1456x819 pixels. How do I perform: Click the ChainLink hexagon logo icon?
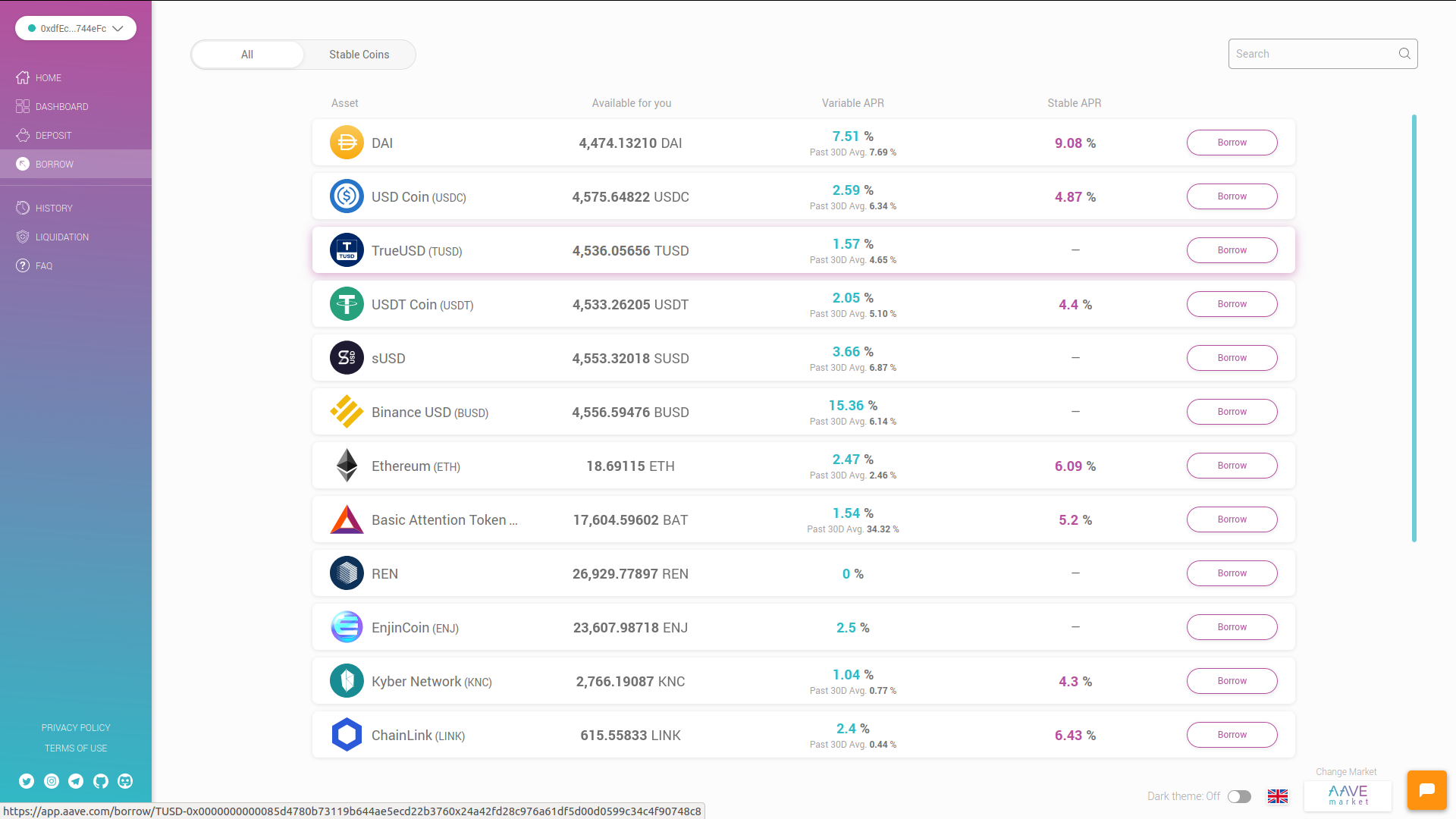pyautogui.click(x=347, y=735)
